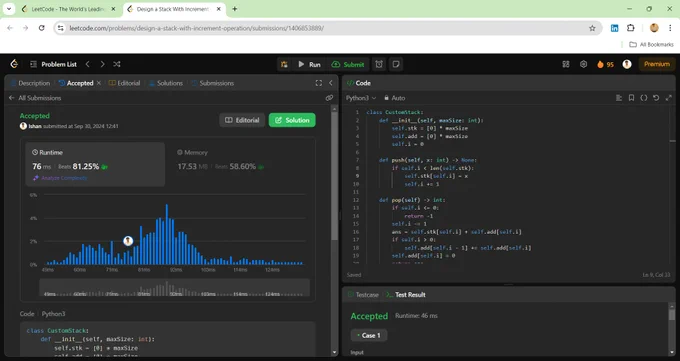Submit the solution

click(x=348, y=64)
